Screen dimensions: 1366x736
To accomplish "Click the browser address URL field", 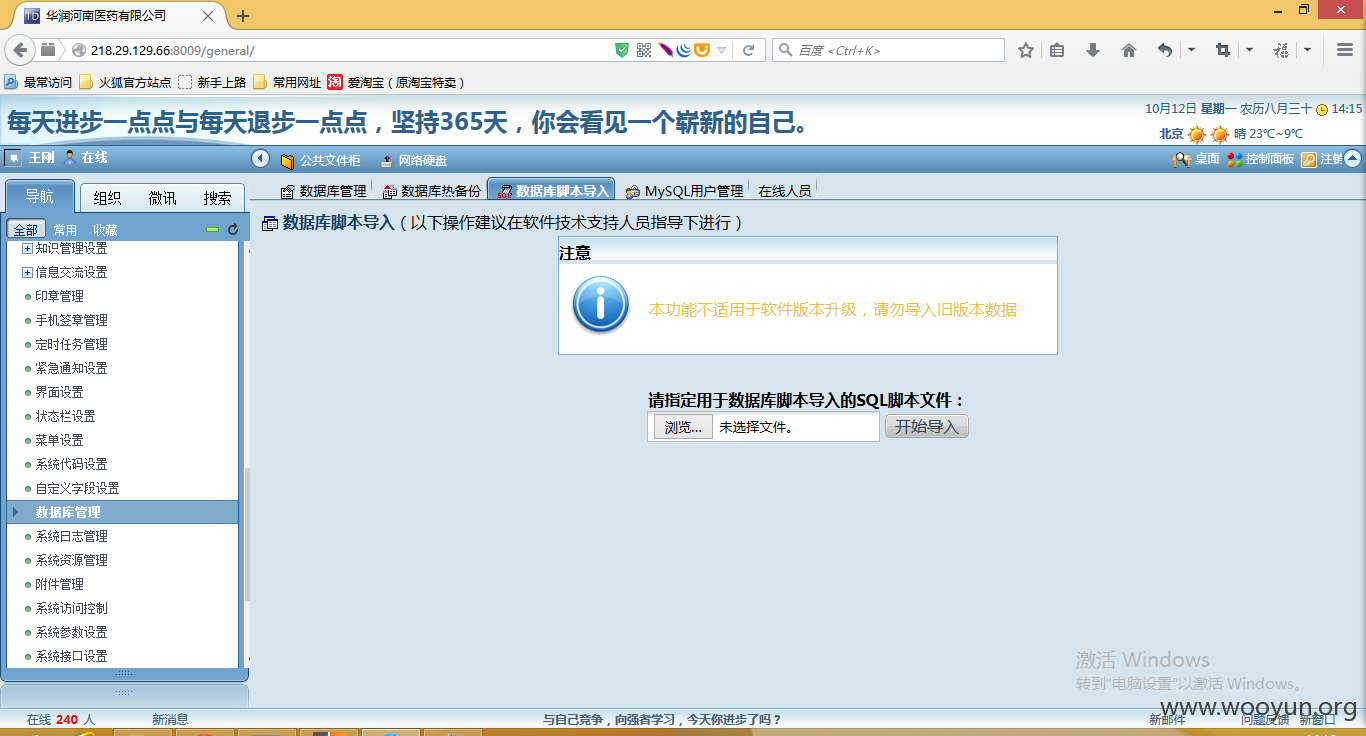I will [x=350, y=50].
